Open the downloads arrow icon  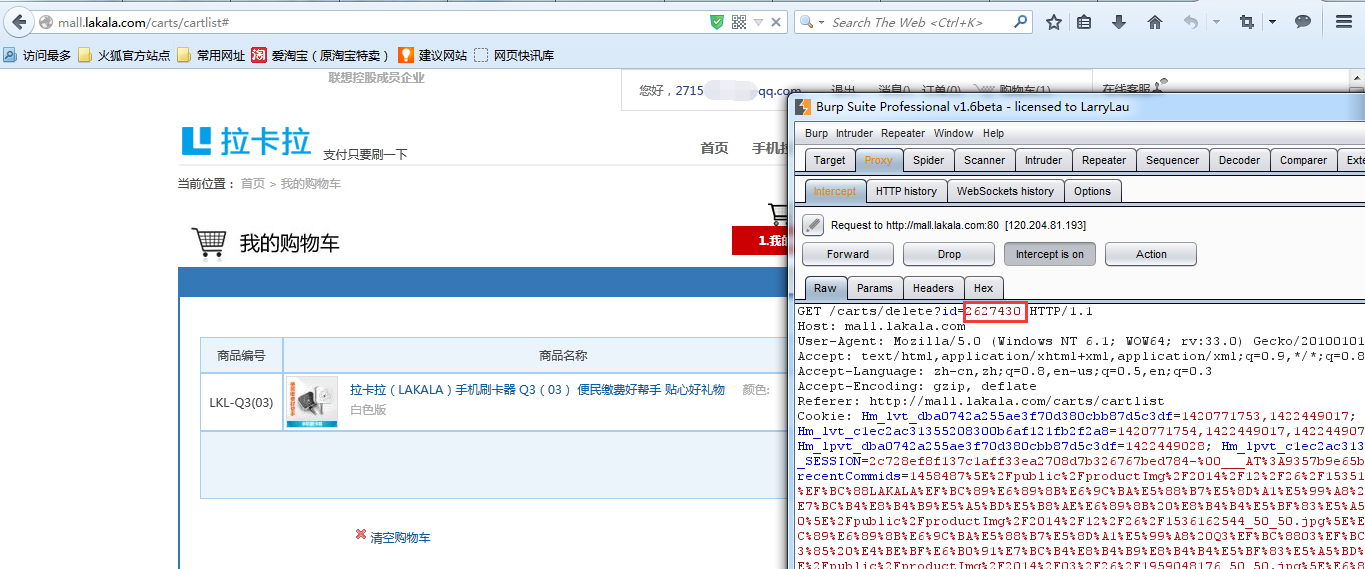(x=1119, y=22)
